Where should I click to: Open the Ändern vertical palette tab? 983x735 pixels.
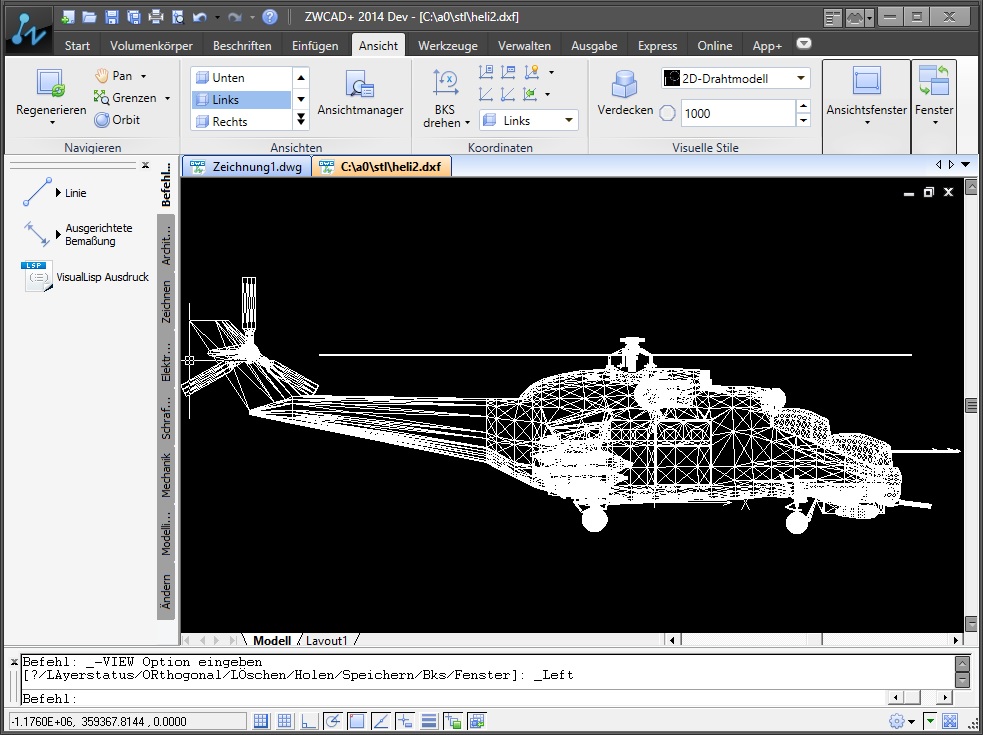[166, 591]
